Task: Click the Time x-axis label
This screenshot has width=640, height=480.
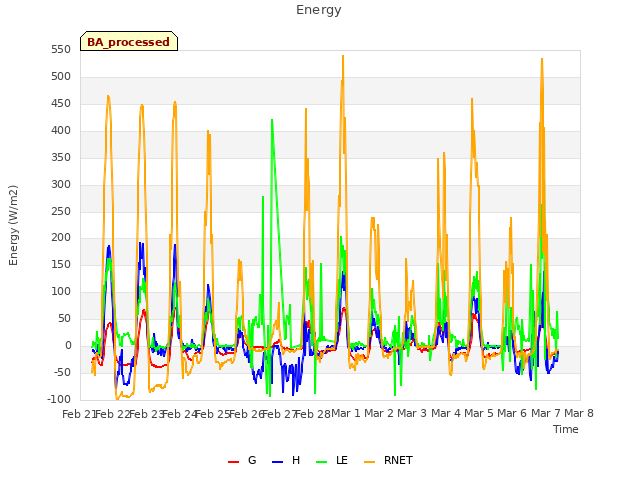Action: point(566,429)
